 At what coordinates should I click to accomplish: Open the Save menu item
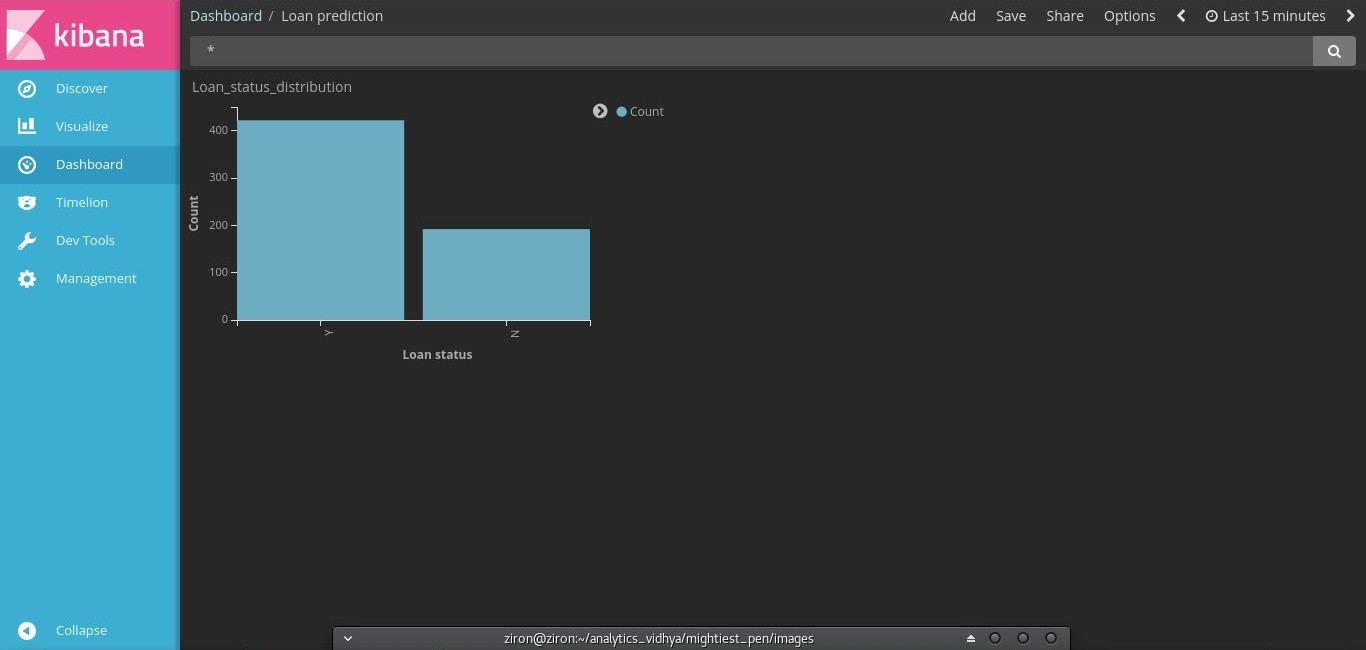click(x=1011, y=16)
